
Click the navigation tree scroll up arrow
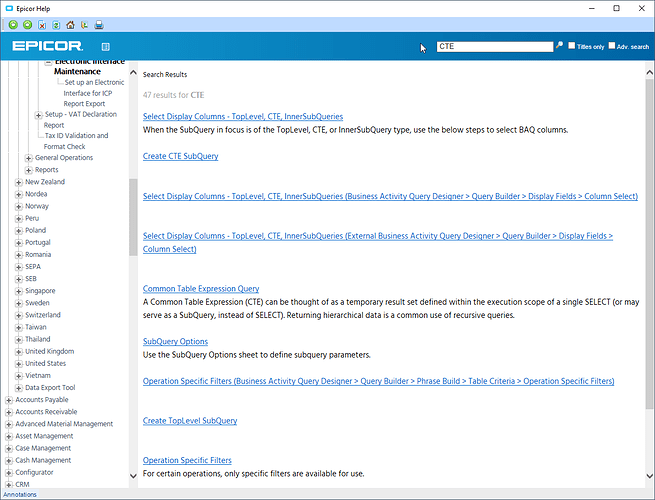[x=133, y=73]
